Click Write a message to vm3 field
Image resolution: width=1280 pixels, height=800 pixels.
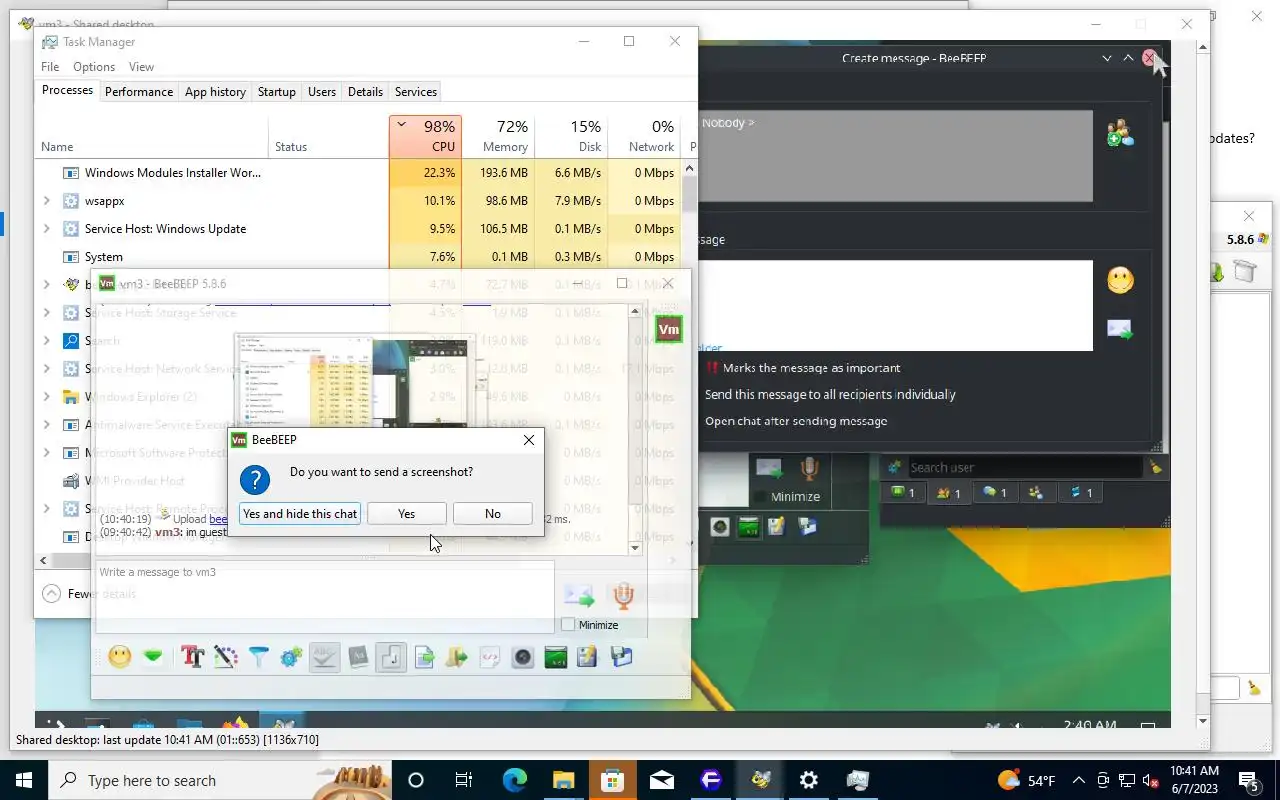click(x=324, y=597)
